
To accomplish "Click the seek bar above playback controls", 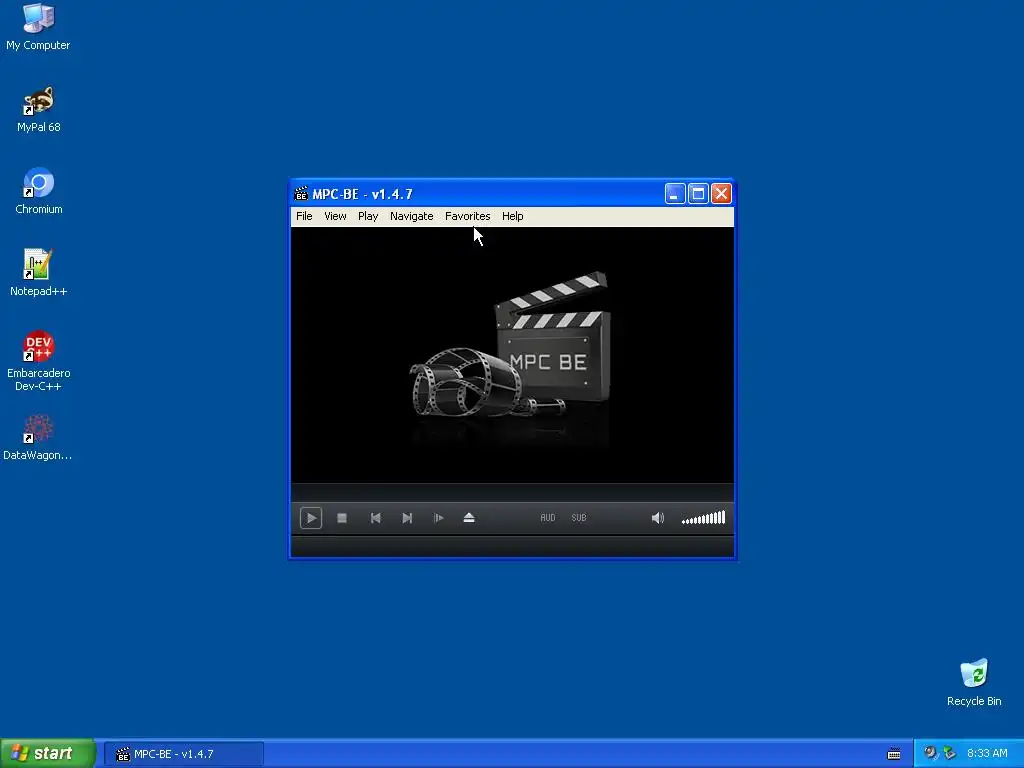I will point(512,492).
